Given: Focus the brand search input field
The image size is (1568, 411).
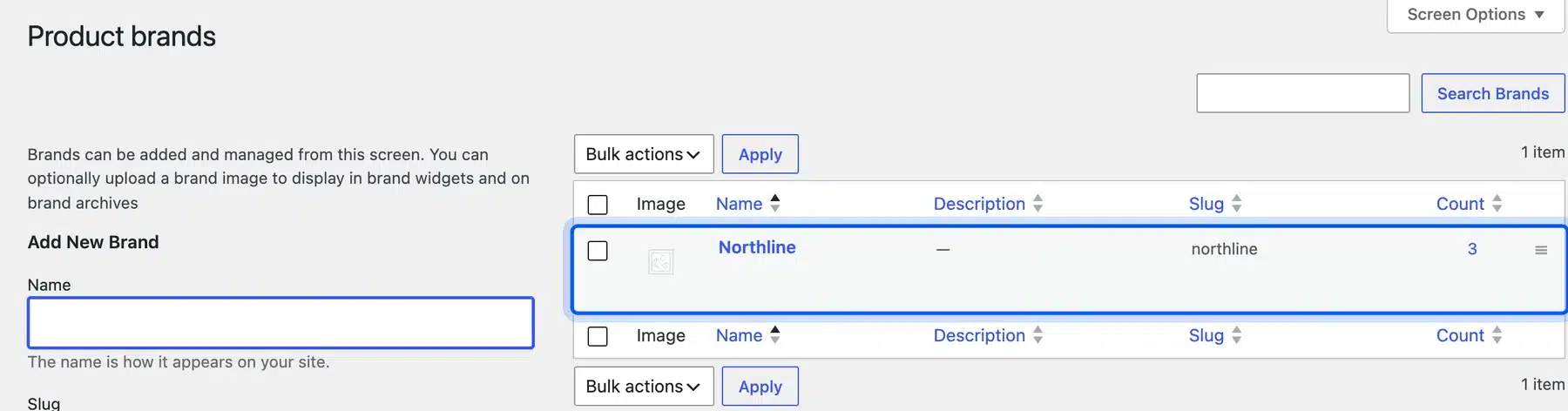Looking at the screenshot, I should [1303, 93].
